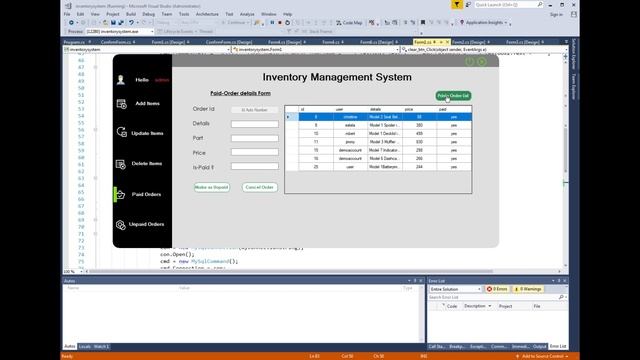640x360 pixels.
Task: Click the bookmark toolbar icon
Action: tap(423, 22)
